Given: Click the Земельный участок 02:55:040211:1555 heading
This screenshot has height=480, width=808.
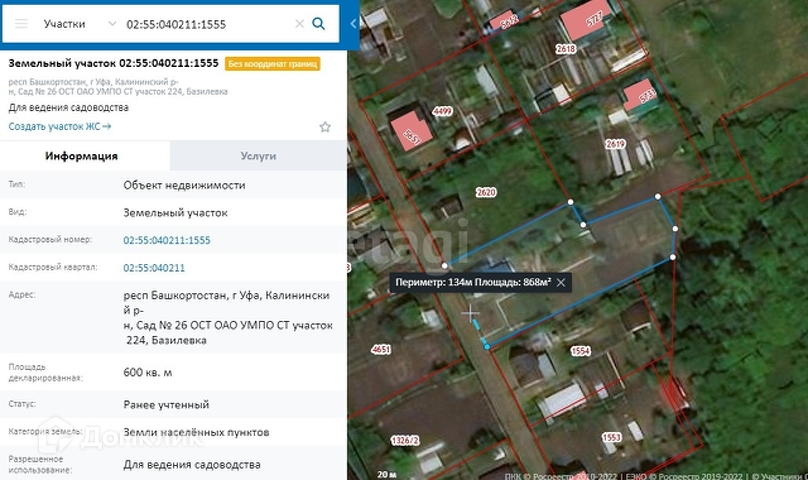Looking at the screenshot, I should (113, 63).
